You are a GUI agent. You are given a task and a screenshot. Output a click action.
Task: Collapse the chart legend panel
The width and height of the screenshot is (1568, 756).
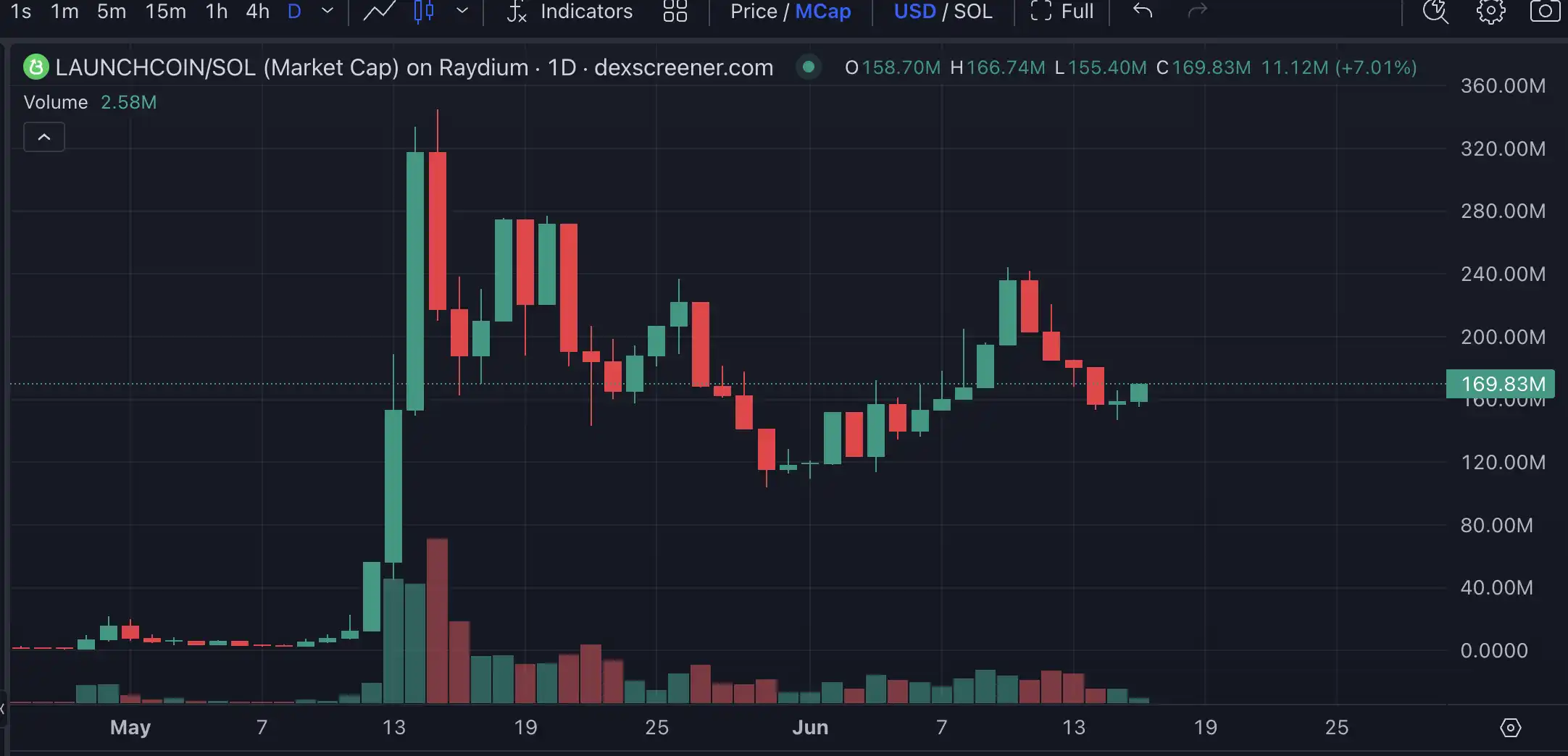[43, 137]
